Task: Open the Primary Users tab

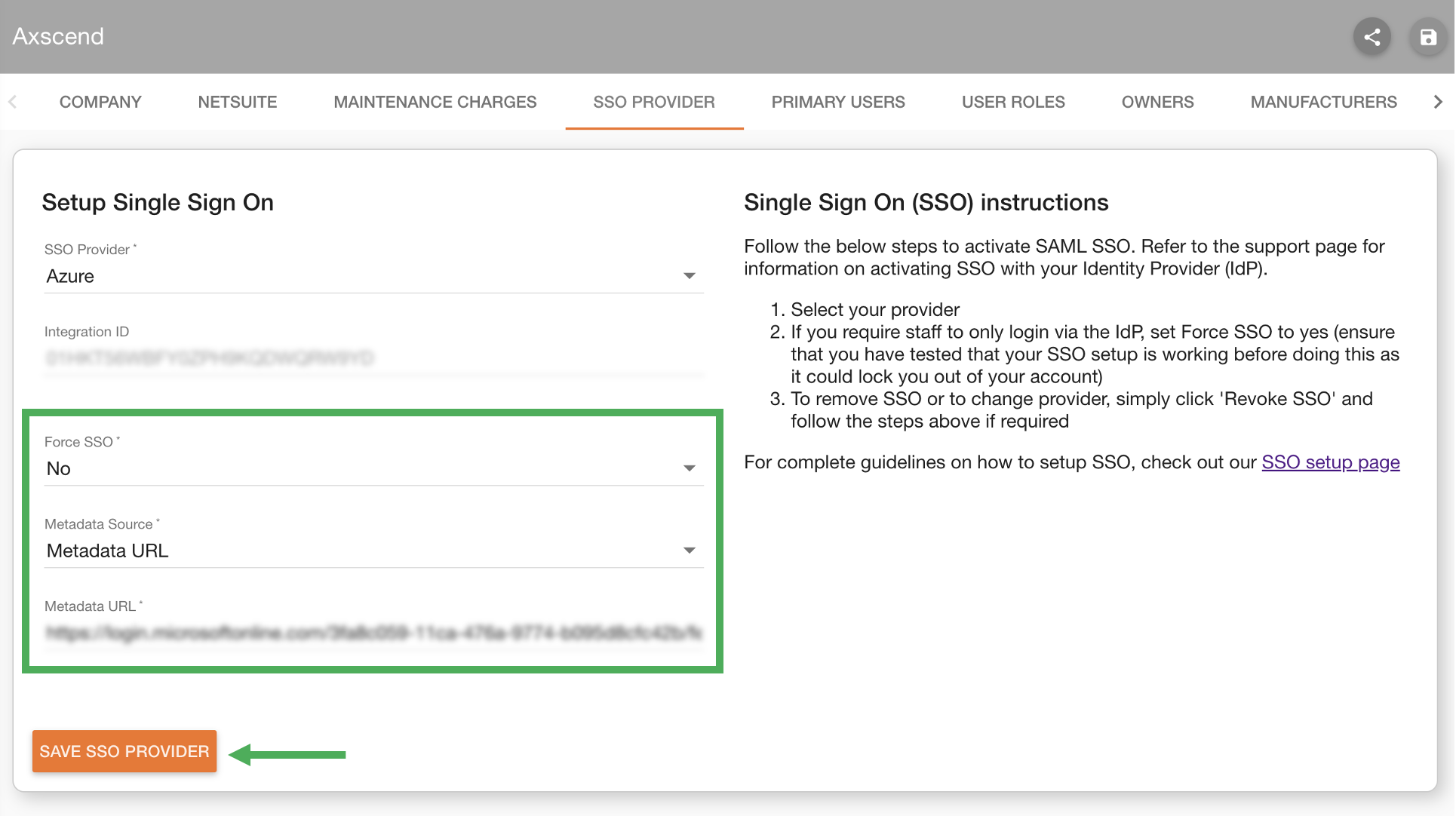Action: pos(838,102)
